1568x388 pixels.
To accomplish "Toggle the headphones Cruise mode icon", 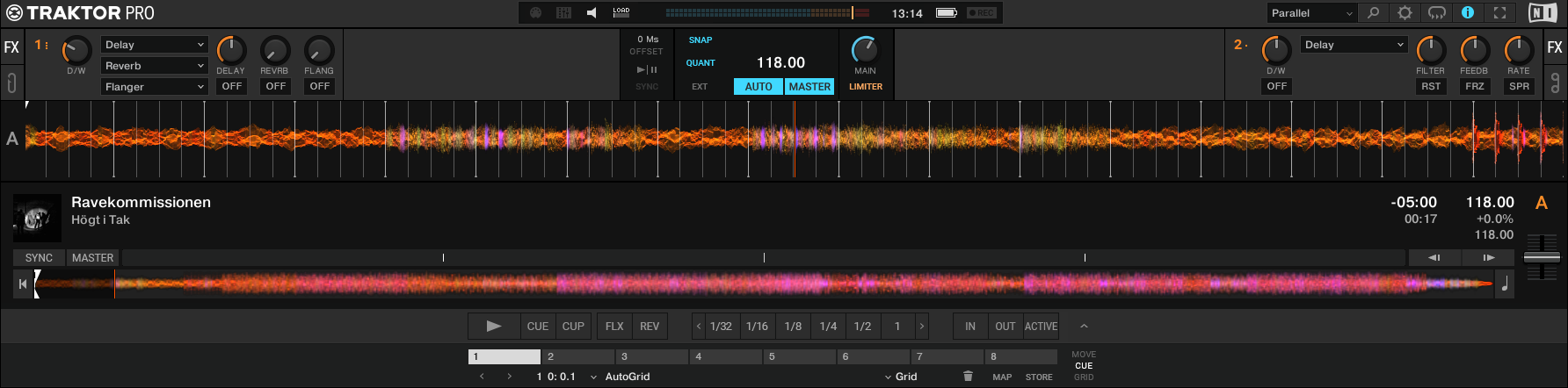I will [x=1436, y=13].
